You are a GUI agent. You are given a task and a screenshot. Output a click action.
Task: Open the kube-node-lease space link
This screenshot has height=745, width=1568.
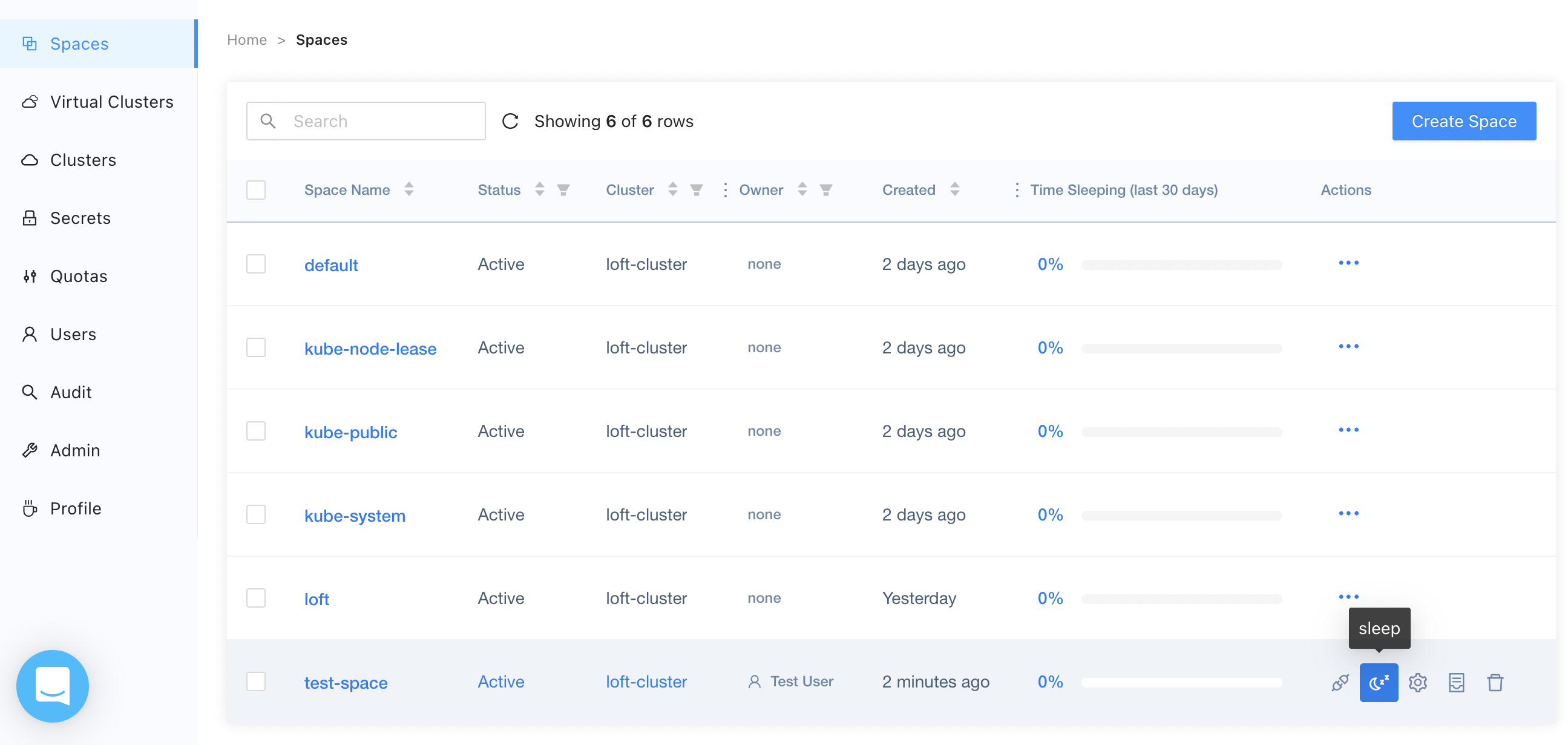(x=370, y=348)
